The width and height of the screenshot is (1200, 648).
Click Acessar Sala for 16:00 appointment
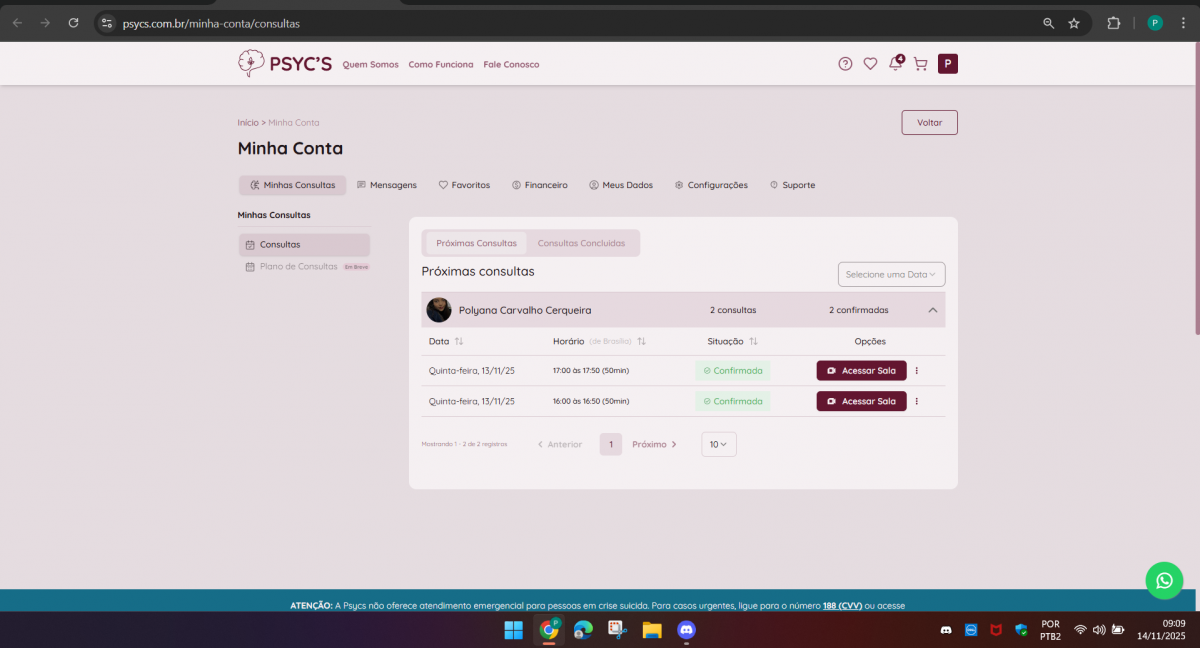[x=861, y=401]
